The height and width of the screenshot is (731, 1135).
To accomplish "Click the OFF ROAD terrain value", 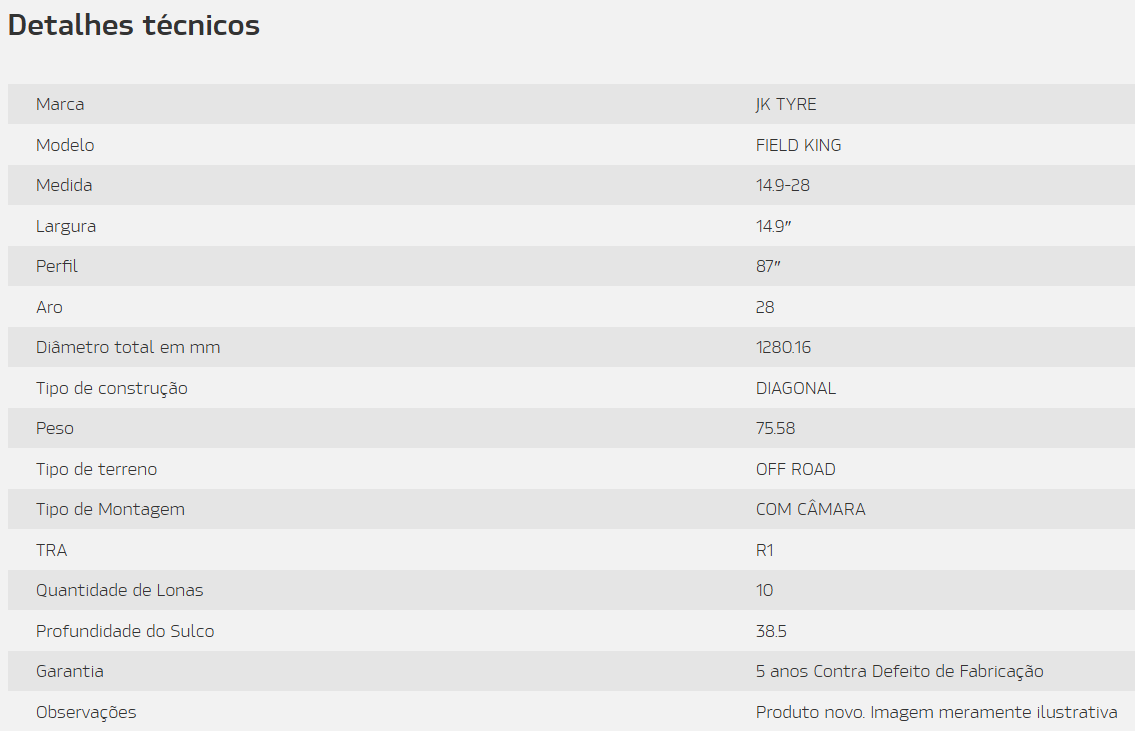I will (796, 469).
